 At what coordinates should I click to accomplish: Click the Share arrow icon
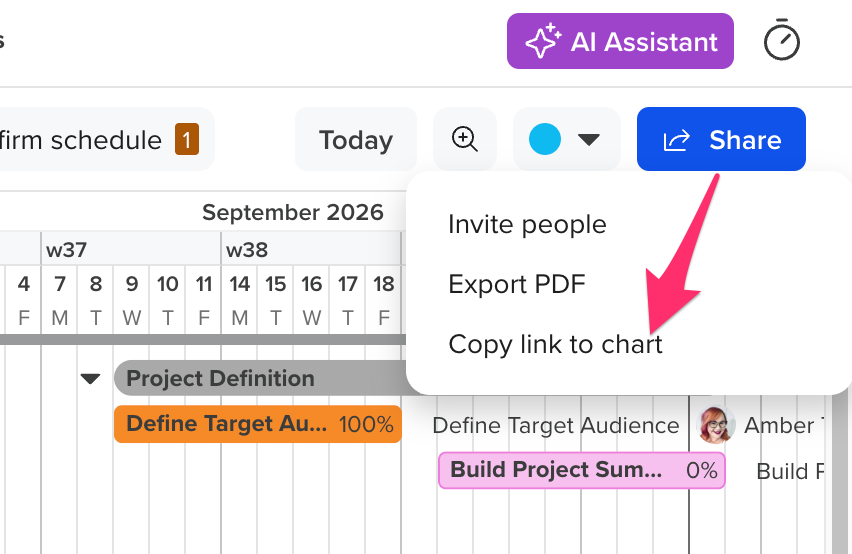coord(676,140)
